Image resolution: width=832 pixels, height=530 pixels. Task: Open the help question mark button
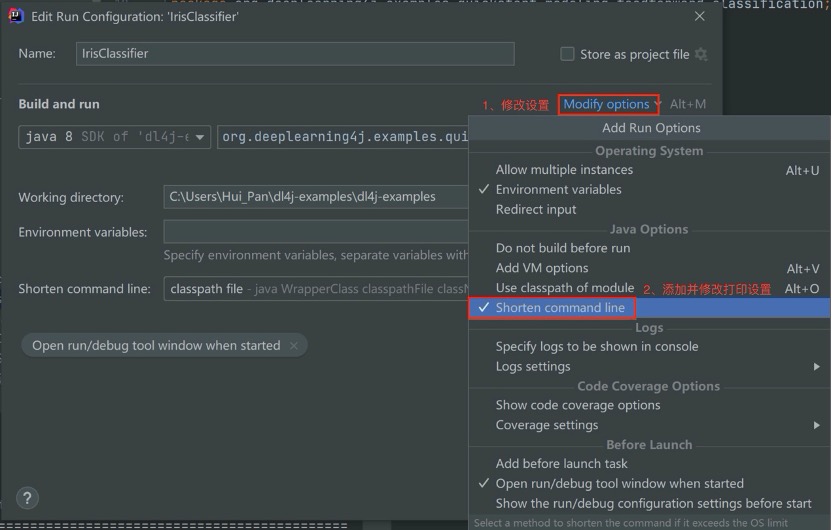[x=27, y=498]
